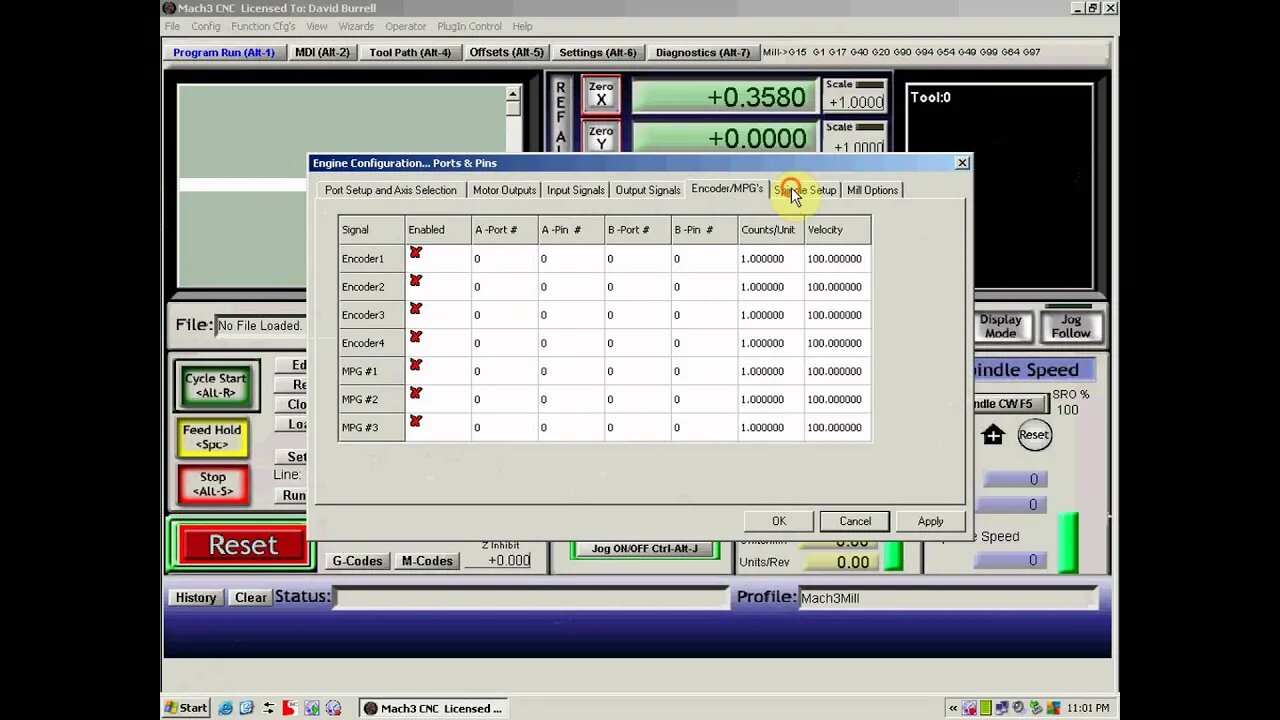Enable the Encoder4 red X toggle
The width and height of the screenshot is (1280, 720).
pos(416,337)
